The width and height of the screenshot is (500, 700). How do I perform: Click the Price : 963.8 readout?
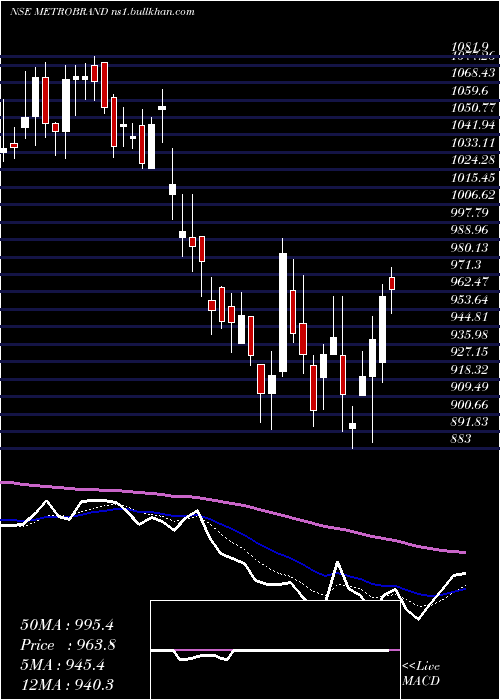(x=68, y=645)
